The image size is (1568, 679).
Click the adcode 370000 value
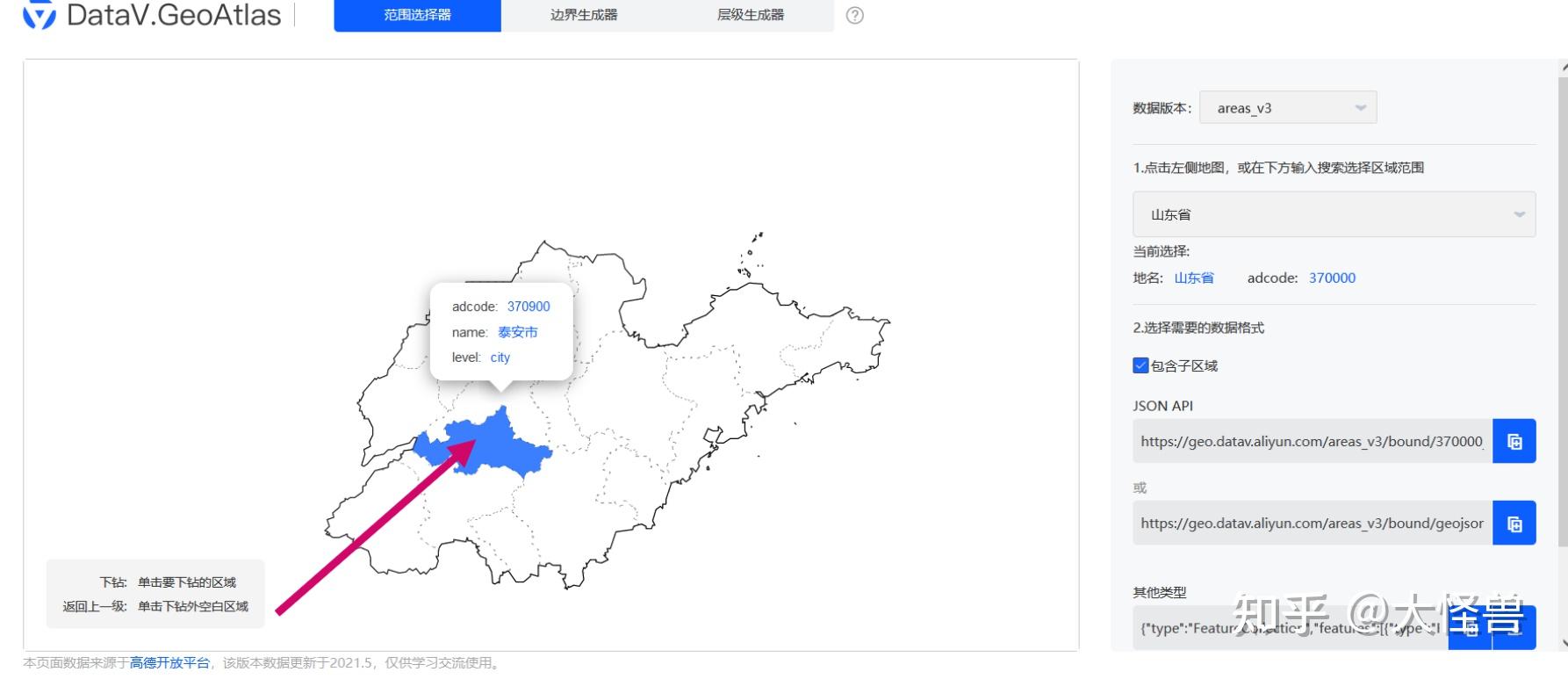(x=1332, y=278)
